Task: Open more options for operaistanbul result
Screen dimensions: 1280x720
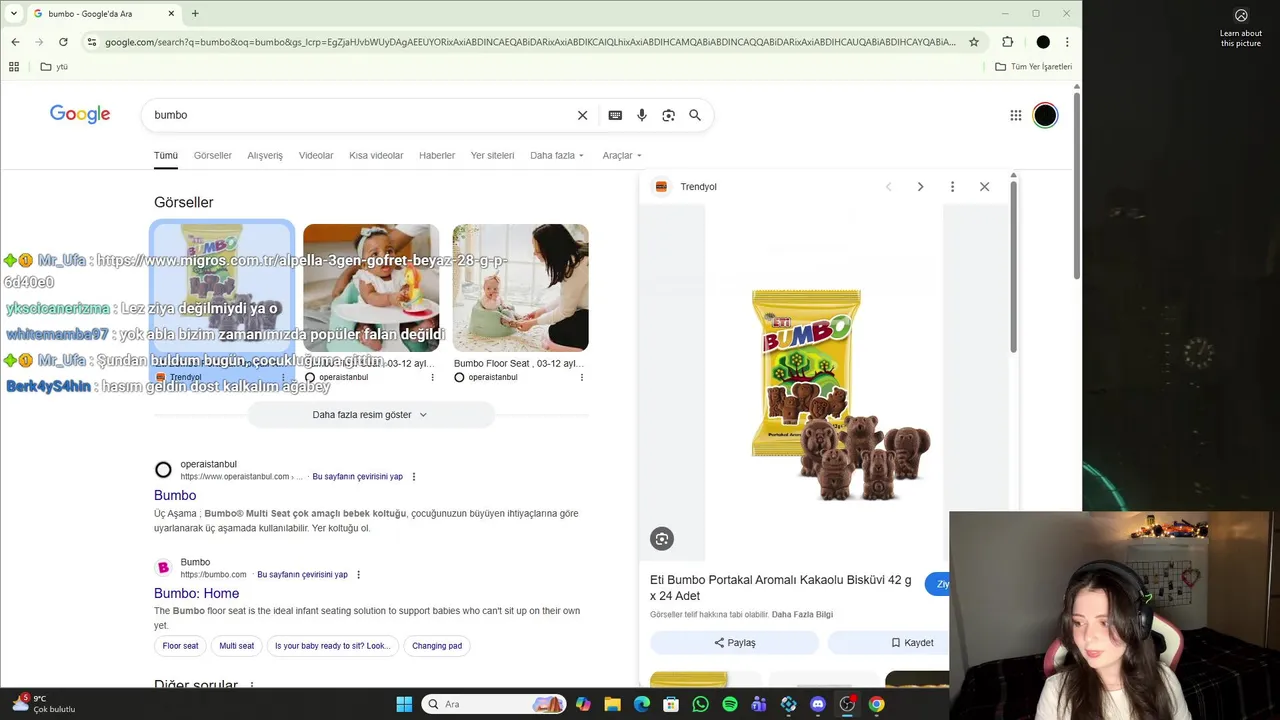Action: coord(414,477)
